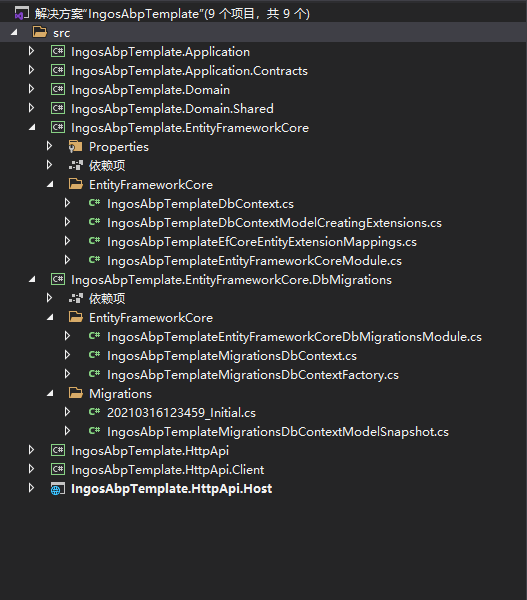
Task: Expand IngosAbpTemplate.Application.Contracts project node
Action: coord(31,70)
